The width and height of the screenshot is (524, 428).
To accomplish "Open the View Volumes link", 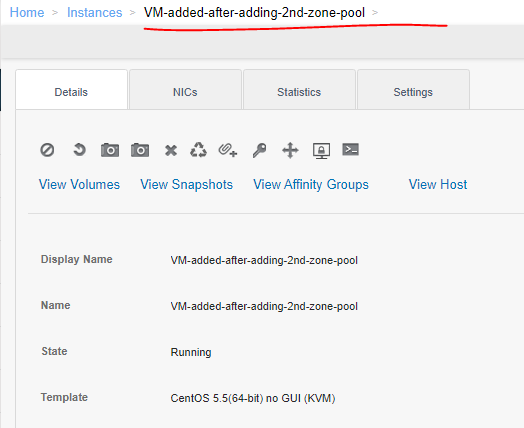I will tap(79, 184).
